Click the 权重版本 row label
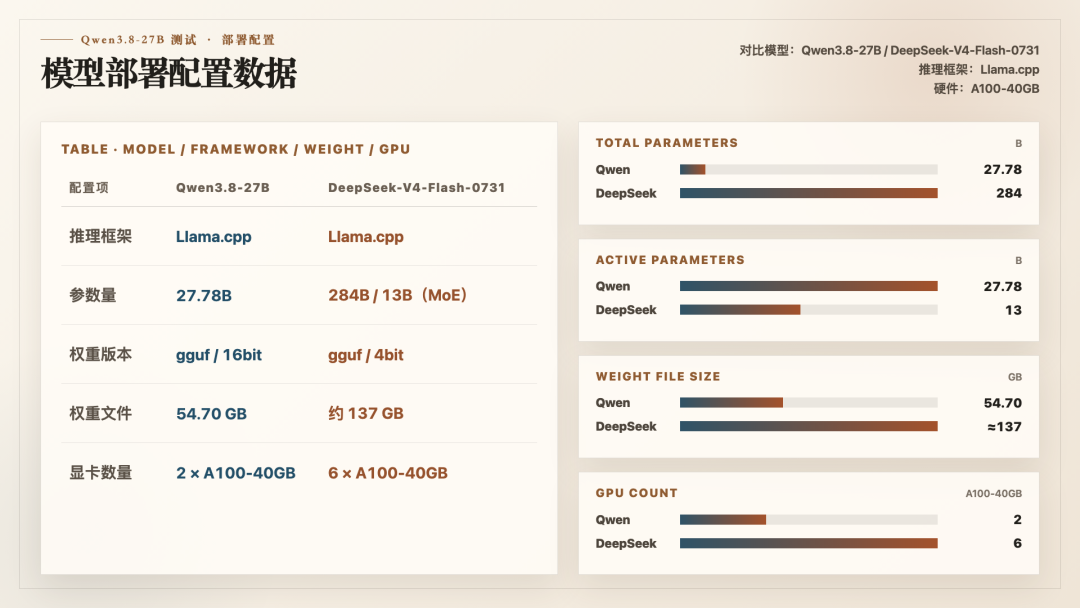This screenshot has height=608, width=1080. 101,355
